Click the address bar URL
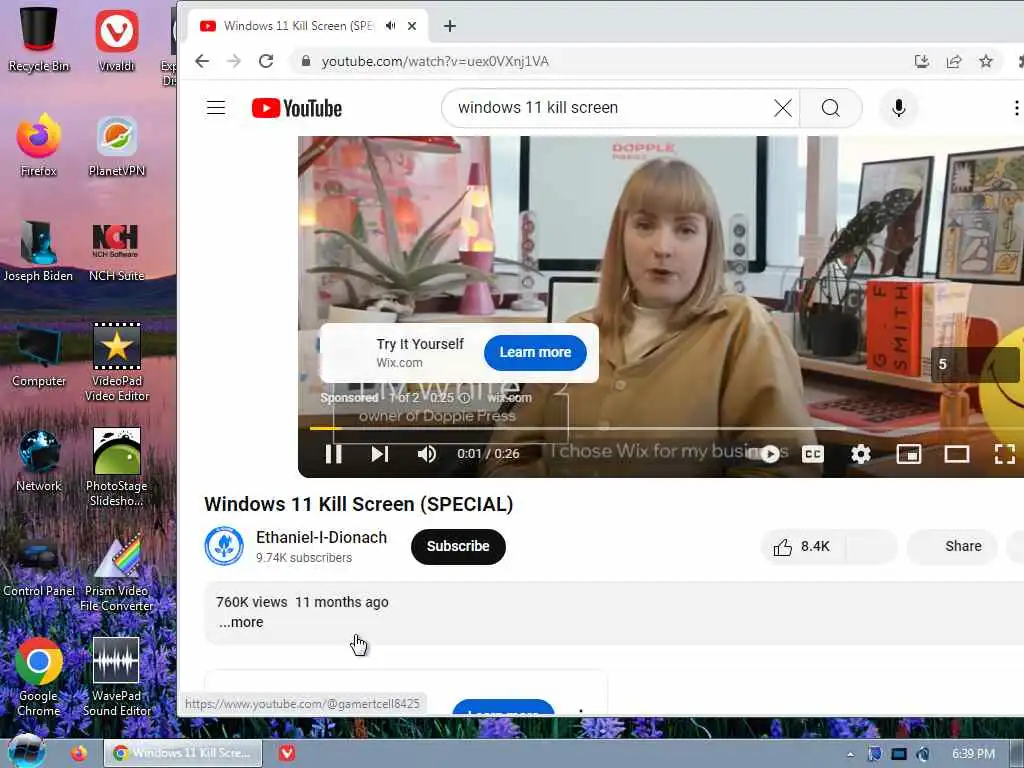This screenshot has width=1024, height=768. click(x=435, y=61)
